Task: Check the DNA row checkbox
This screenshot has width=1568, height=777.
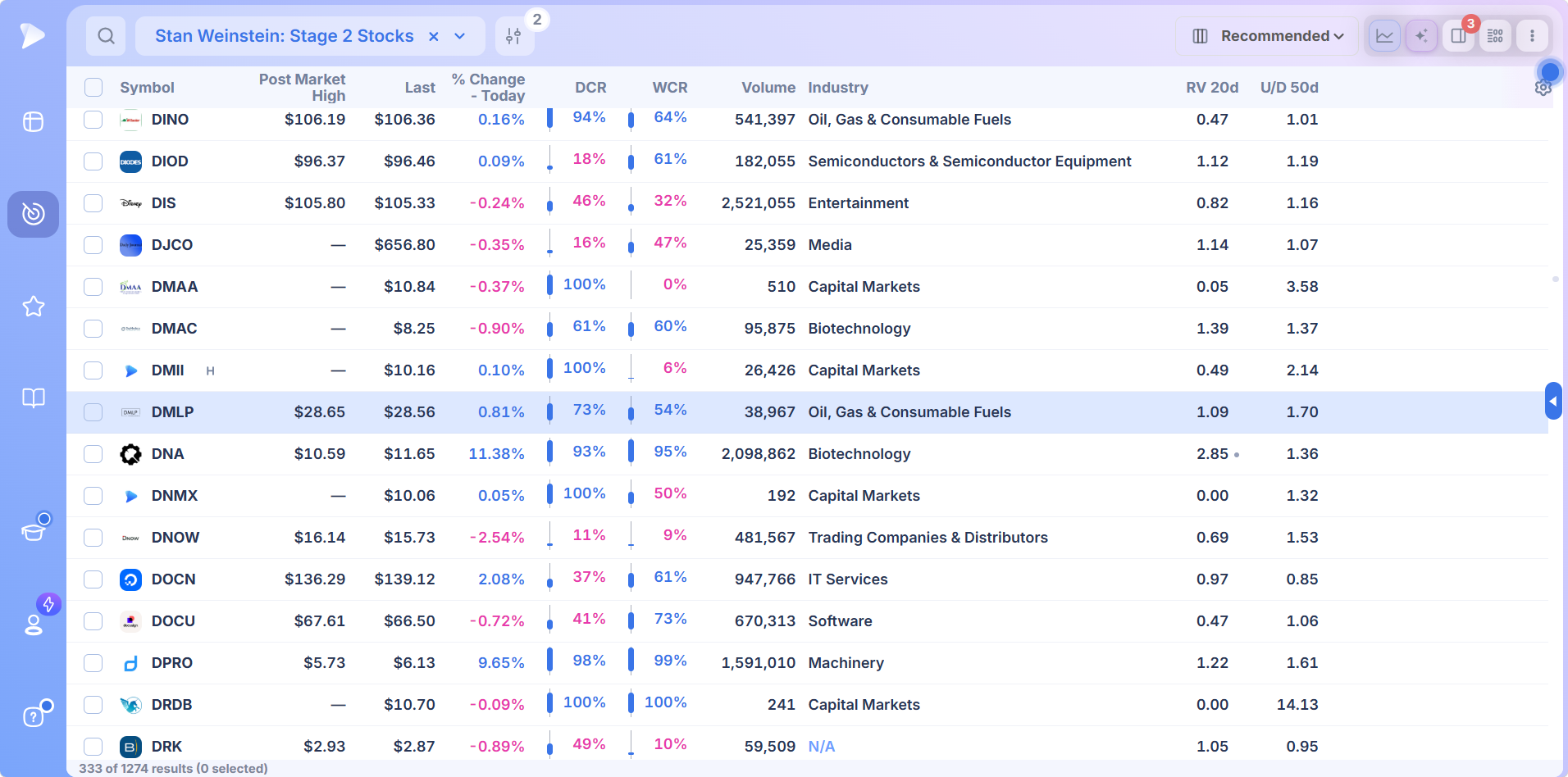Action: tap(93, 454)
